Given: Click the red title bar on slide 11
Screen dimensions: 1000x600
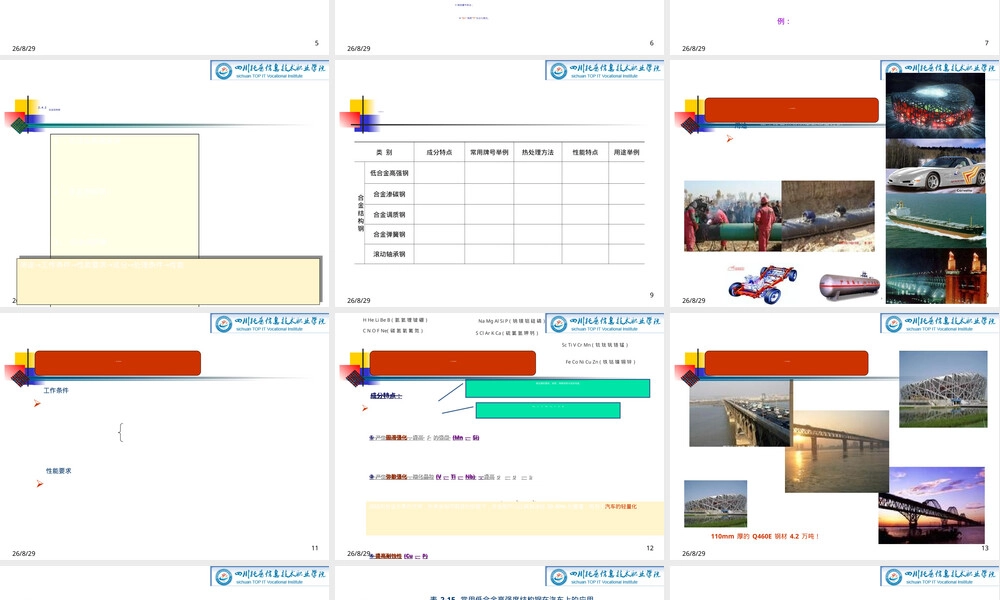Looking at the screenshot, I should (x=118, y=363).
